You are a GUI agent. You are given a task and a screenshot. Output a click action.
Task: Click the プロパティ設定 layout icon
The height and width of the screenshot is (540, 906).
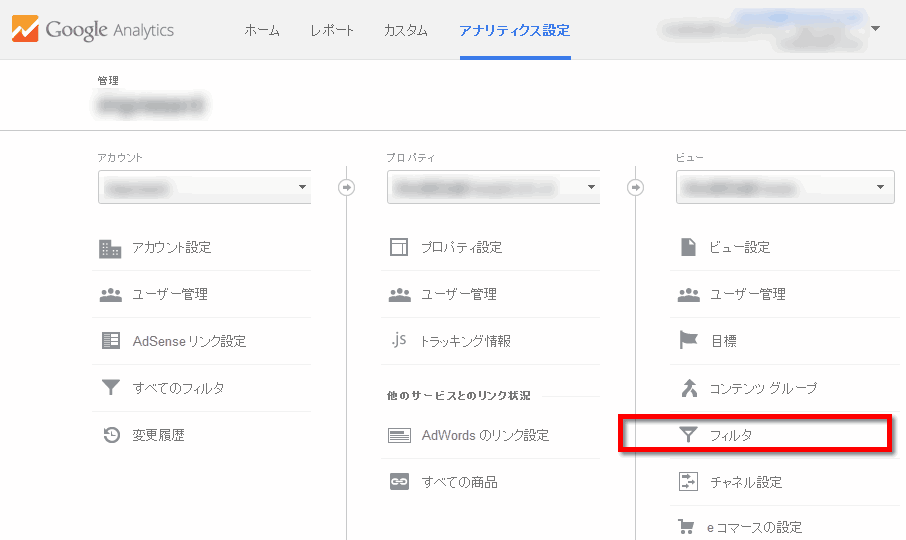click(399, 247)
